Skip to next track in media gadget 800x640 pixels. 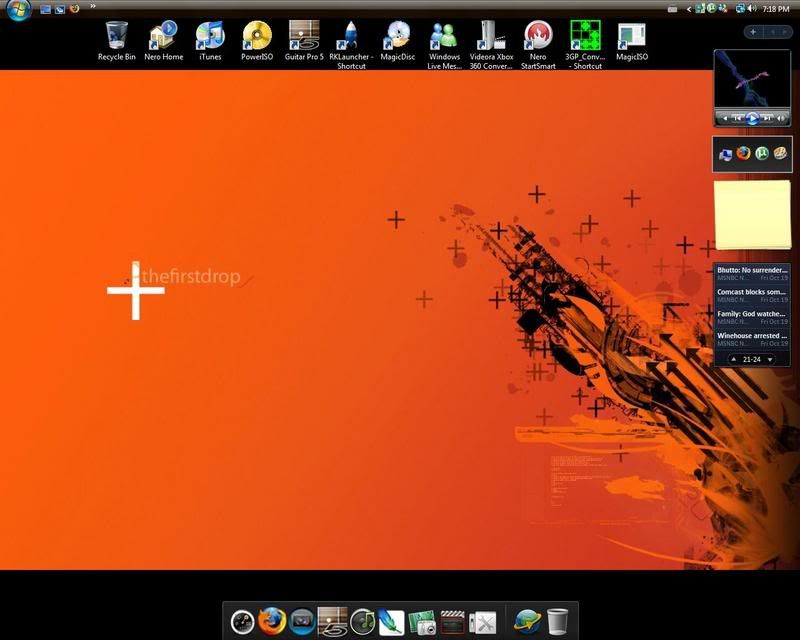coord(767,118)
